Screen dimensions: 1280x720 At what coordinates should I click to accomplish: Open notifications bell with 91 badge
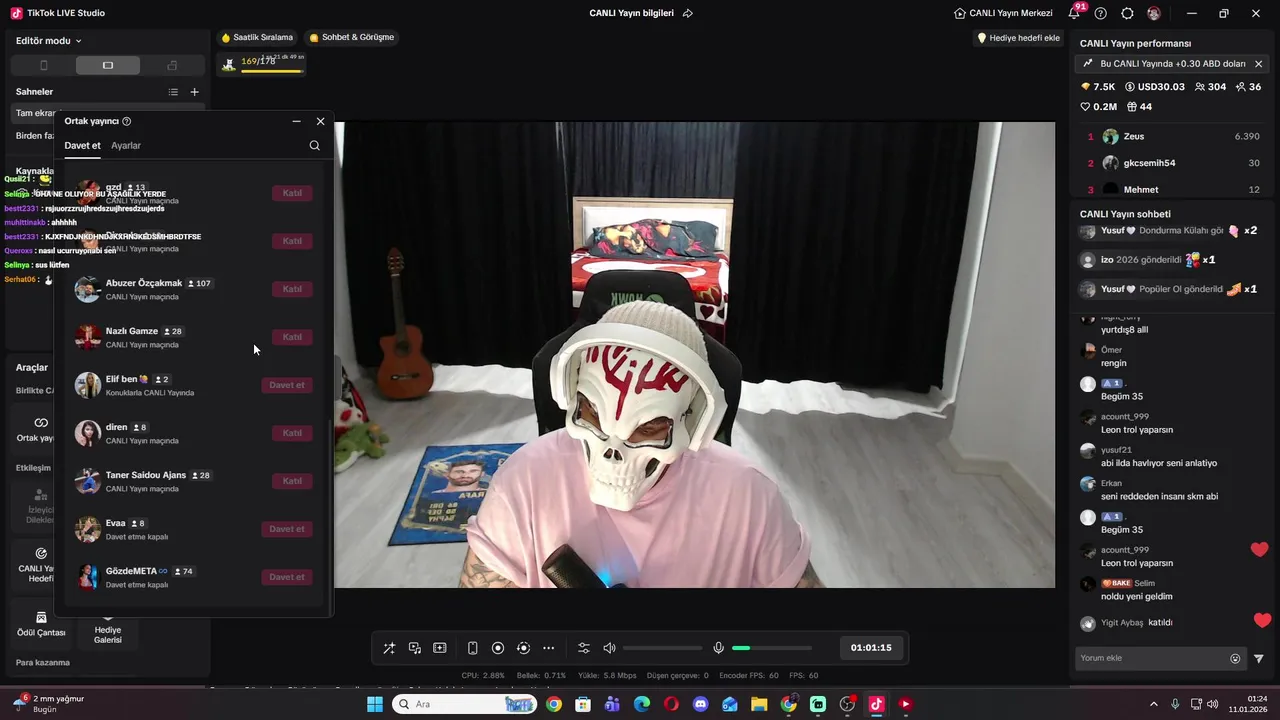(1075, 13)
